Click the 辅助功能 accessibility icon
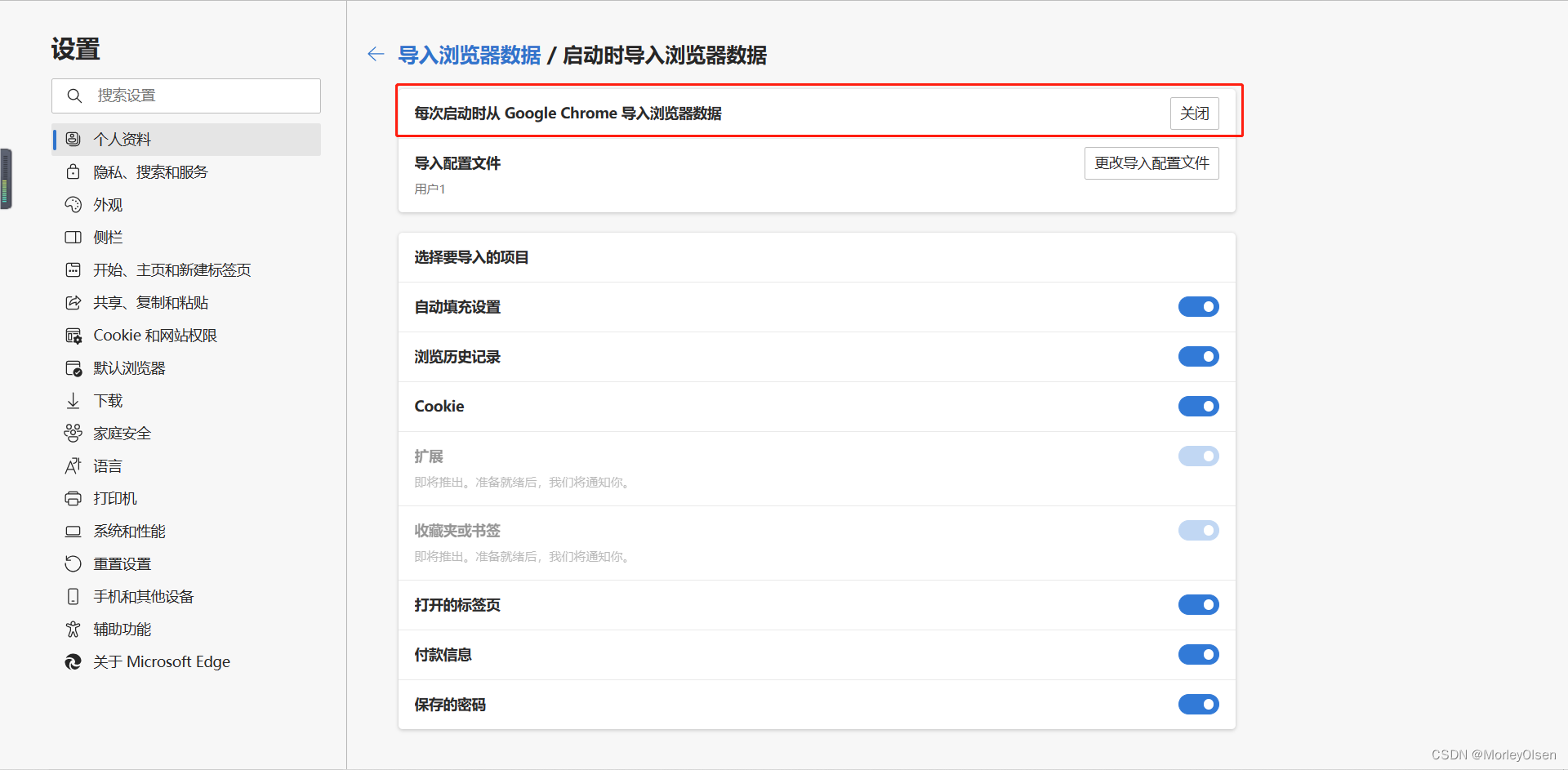The height and width of the screenshot is (770, 1568). pyautogui.click(x=73, y=629)
